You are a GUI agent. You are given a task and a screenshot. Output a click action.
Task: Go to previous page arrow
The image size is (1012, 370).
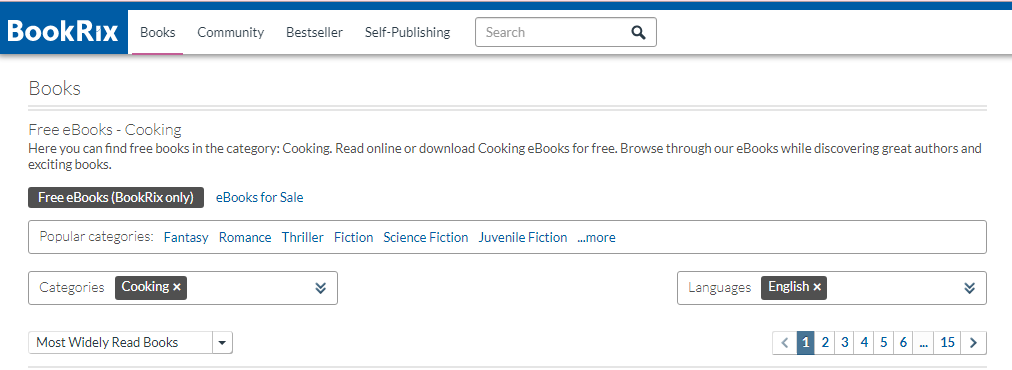(785, 343)
